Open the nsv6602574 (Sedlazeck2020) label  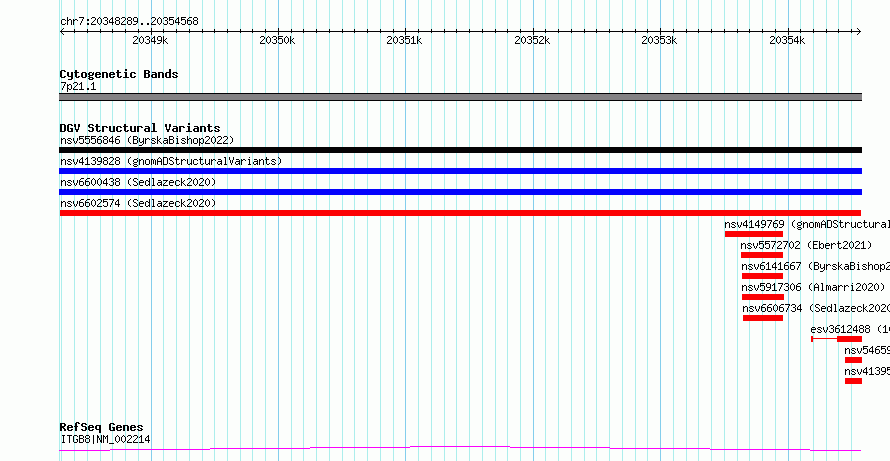(x=138, y=203)
